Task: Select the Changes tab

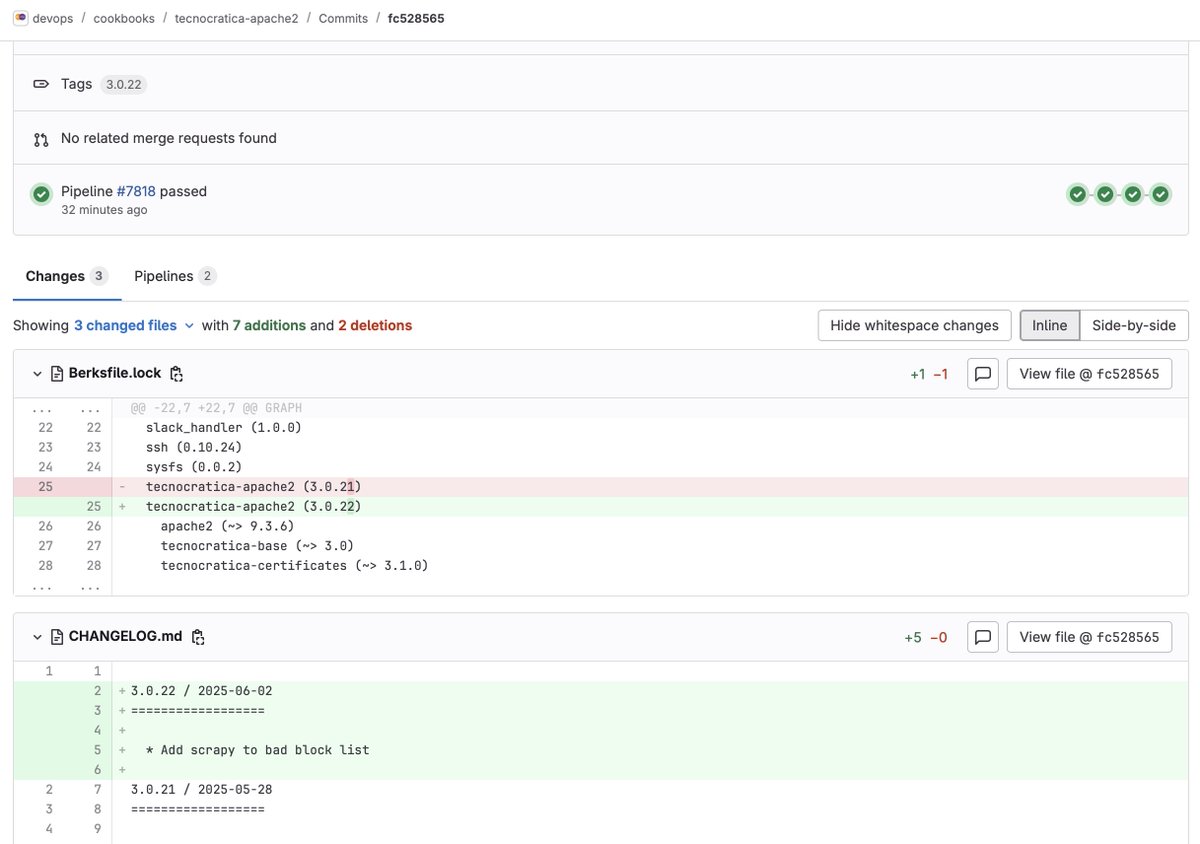Action: click(x=67, y=276)
